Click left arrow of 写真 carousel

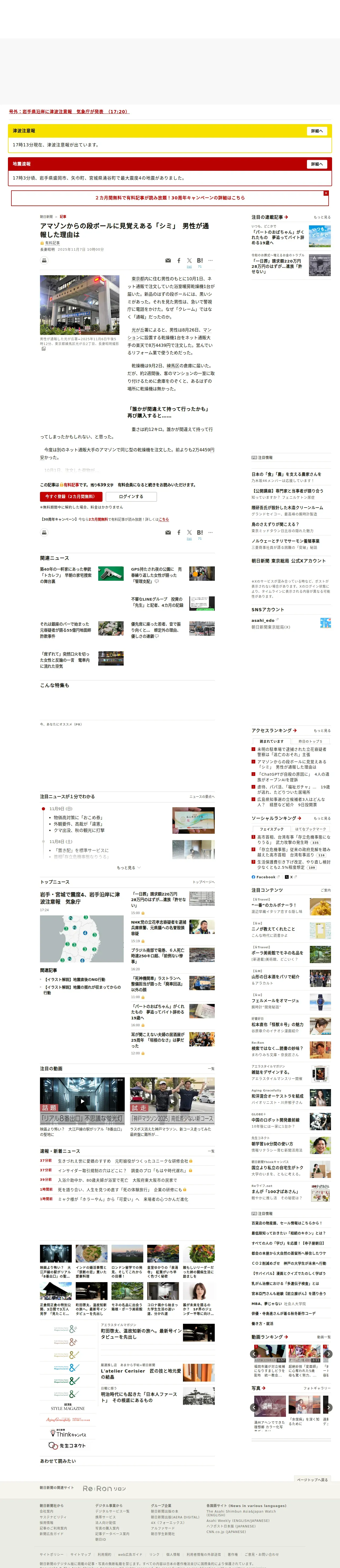[255, 1407]
